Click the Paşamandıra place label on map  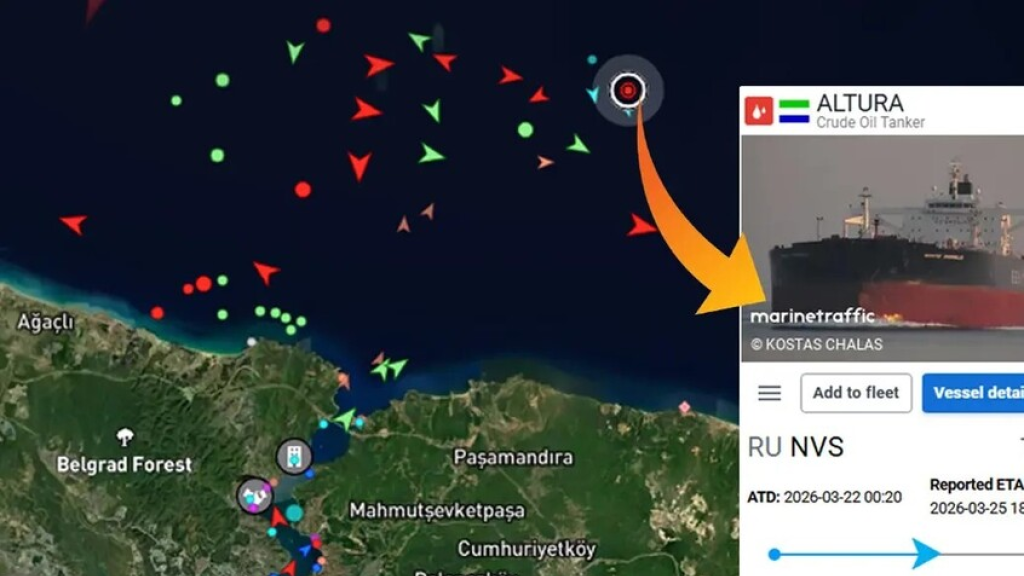513,457
